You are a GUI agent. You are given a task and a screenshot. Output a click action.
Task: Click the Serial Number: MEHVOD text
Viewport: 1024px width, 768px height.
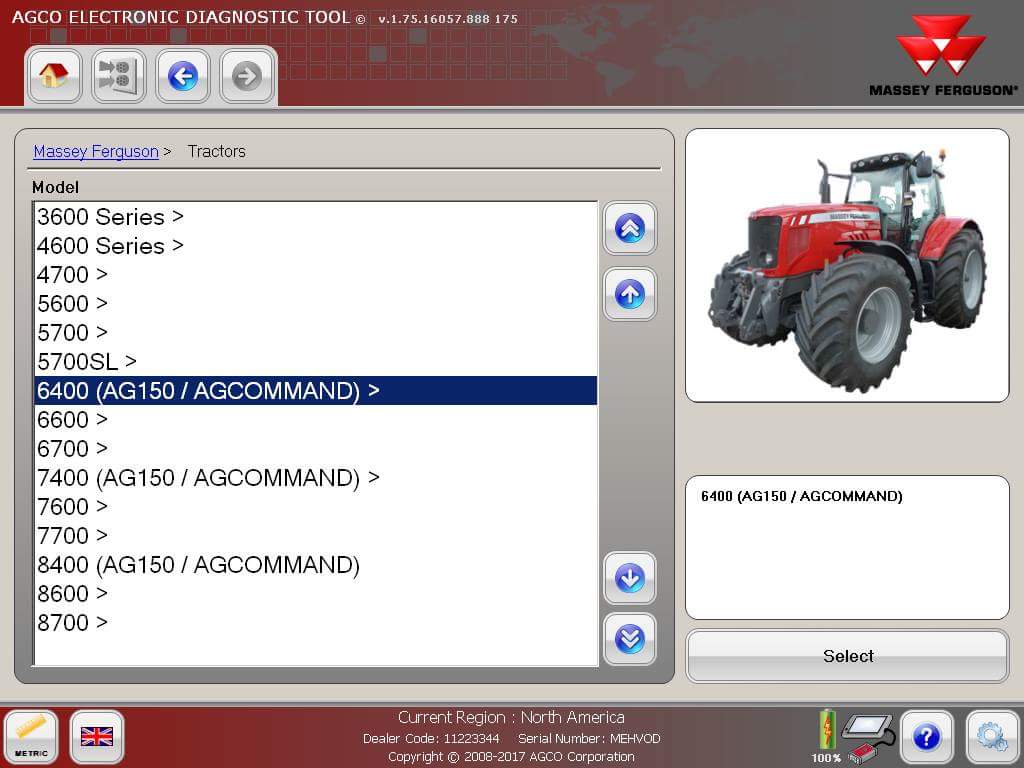click(x=589, y=739)
